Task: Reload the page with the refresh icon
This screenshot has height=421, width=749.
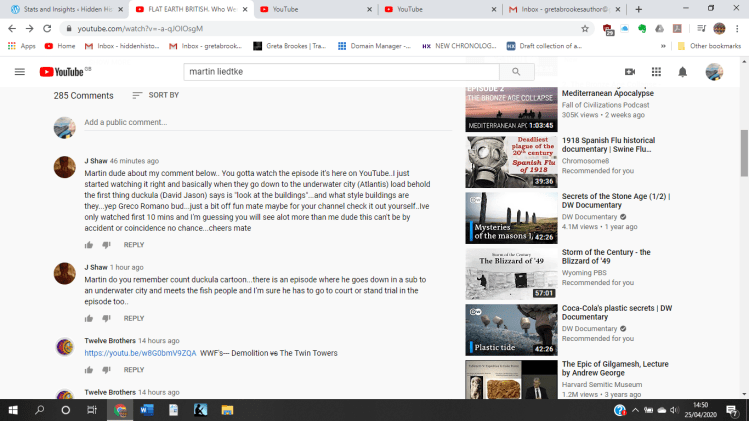Action: point(48,29)
